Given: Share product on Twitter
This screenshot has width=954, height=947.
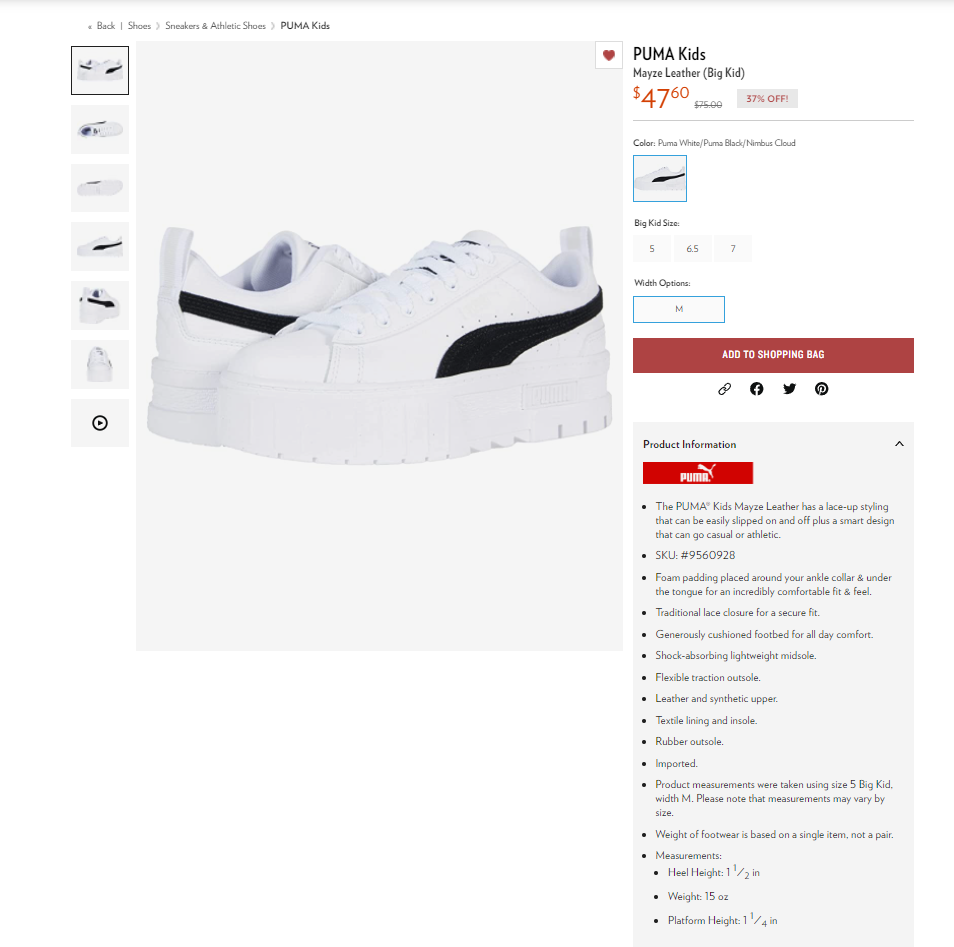Looking at the screenshot, I should click(789, 389).
